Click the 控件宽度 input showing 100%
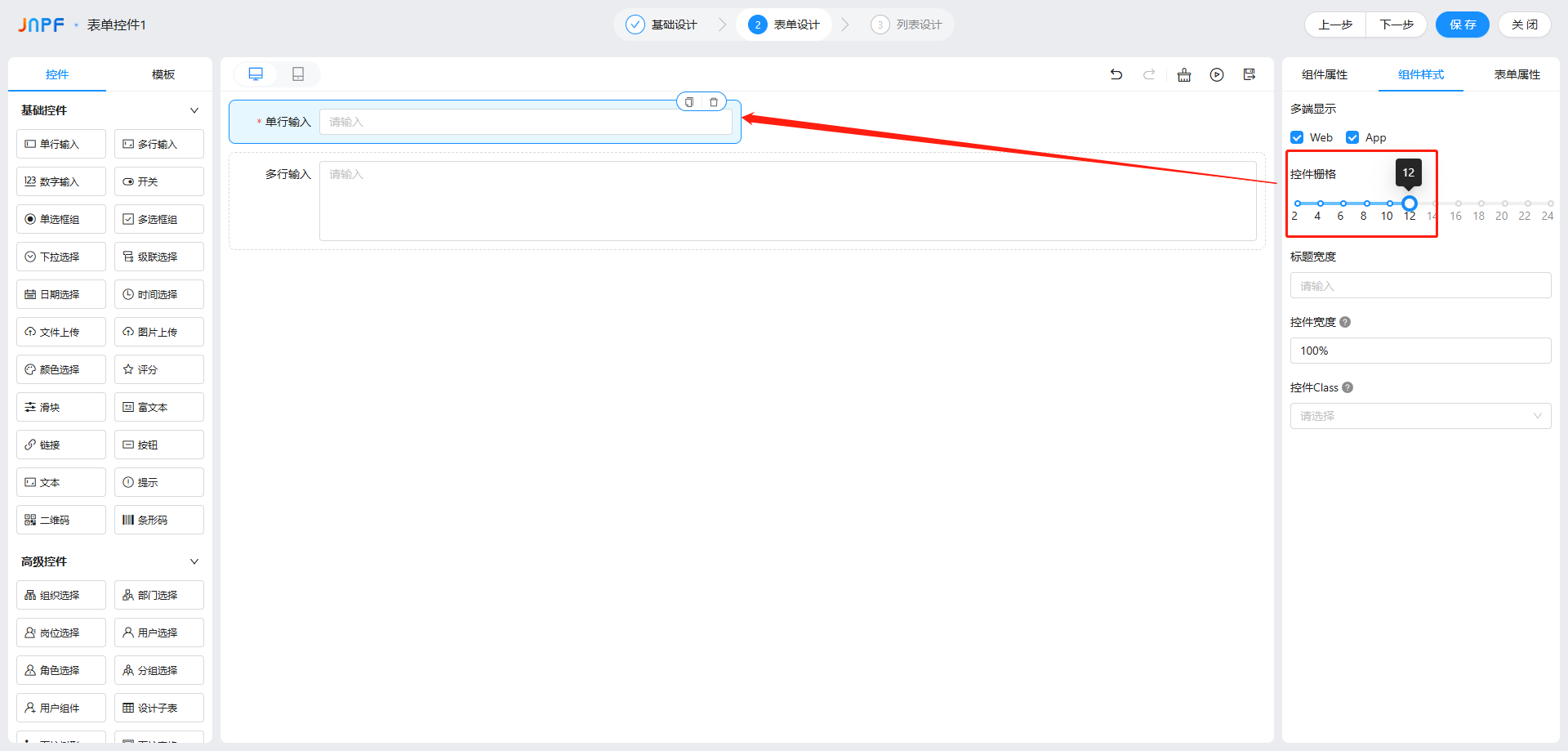This screenshot has height=751, width=1568. tap(1421, 351)
